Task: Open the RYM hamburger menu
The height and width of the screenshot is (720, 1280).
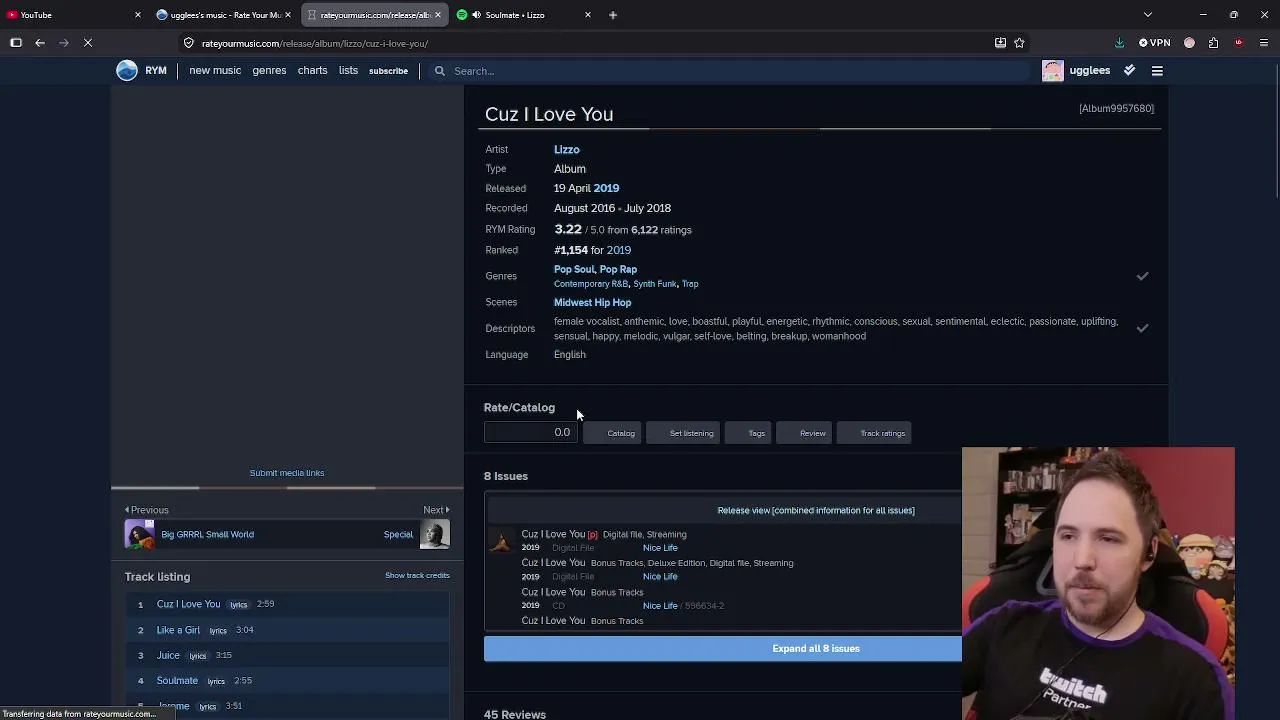Action: tap(1157, 71)
